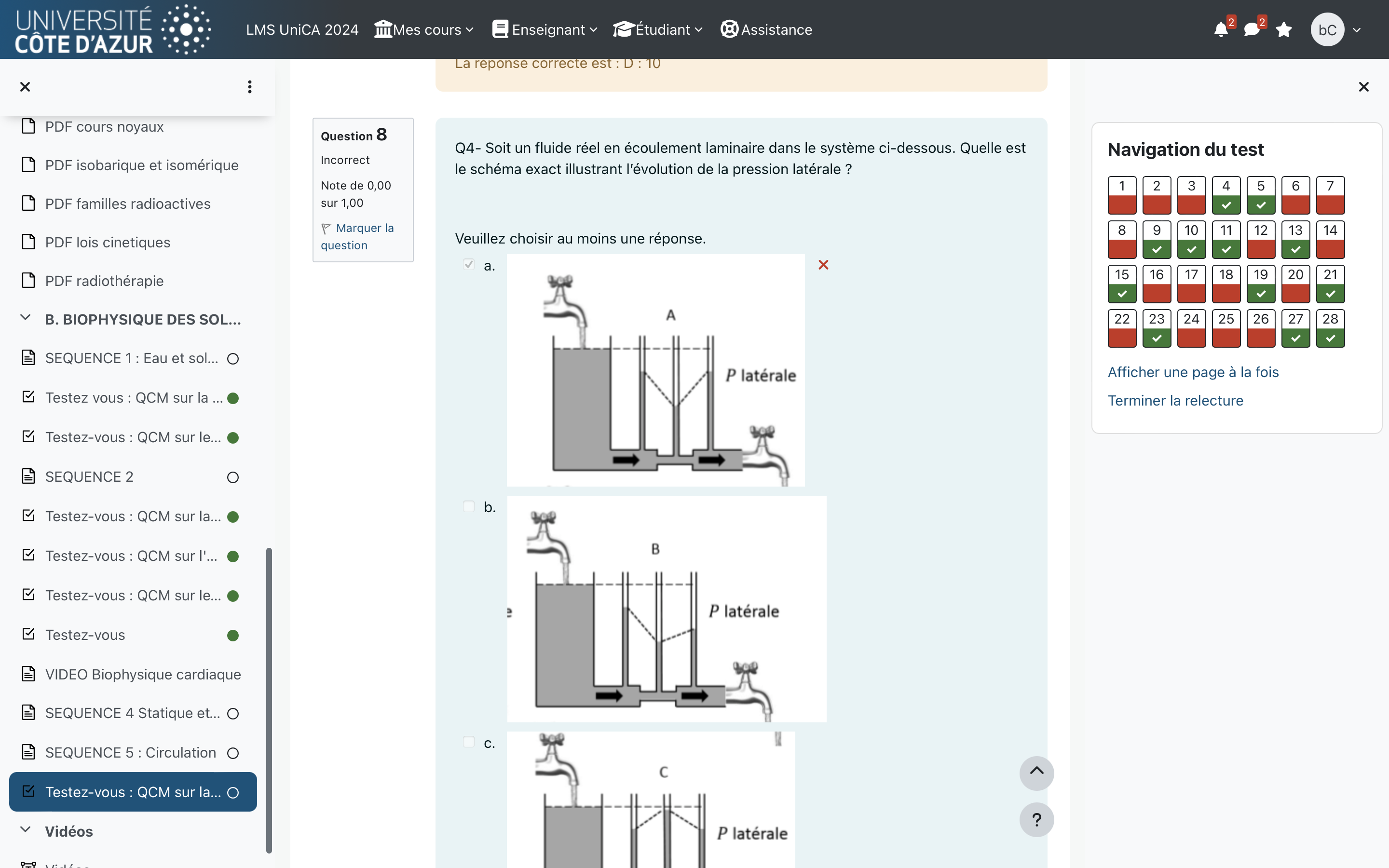Jump to question 17 in navigation
This screenshot has width=1389, height=868.
(x=1191, y=284)
